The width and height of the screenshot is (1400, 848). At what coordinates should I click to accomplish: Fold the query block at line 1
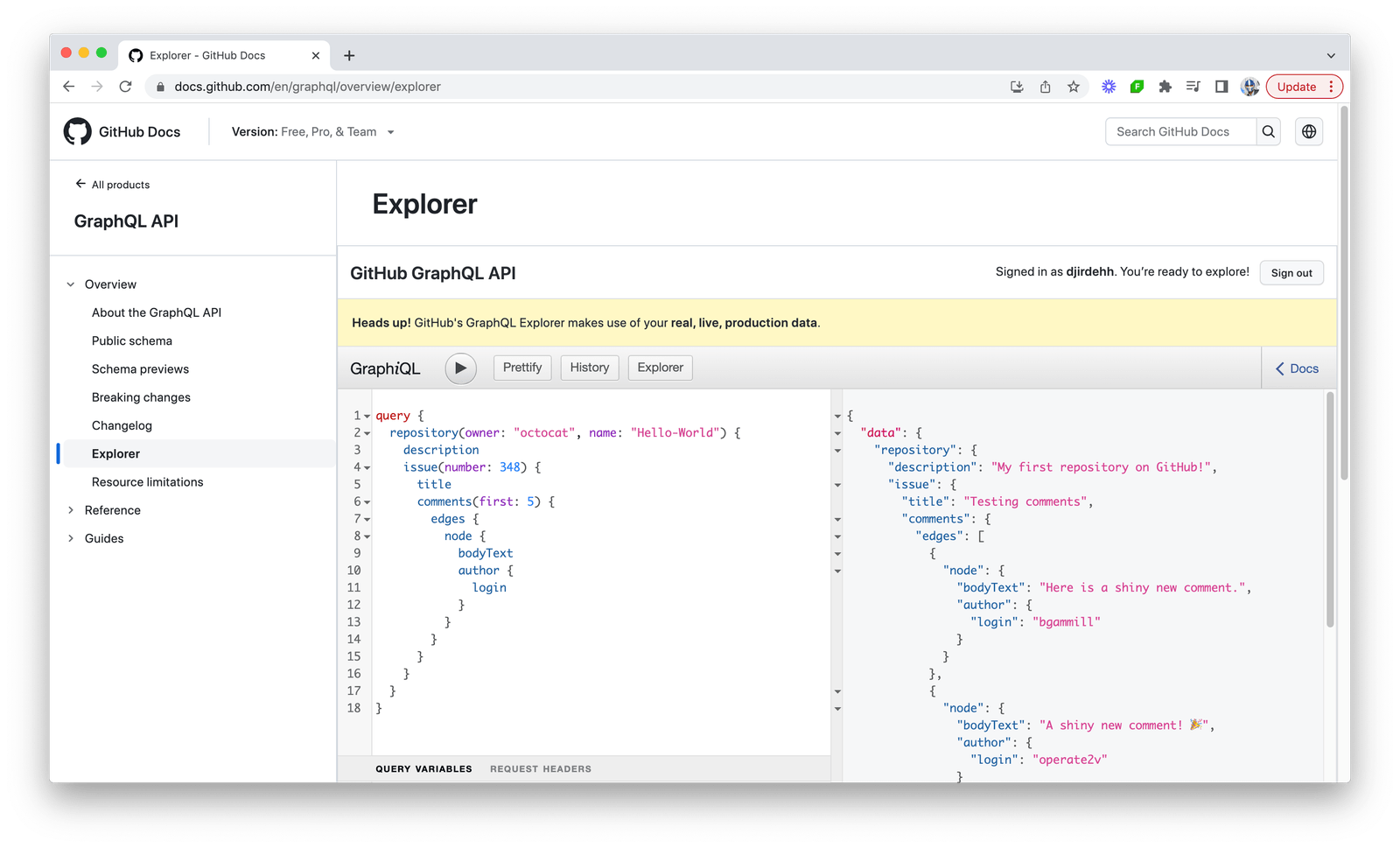point(367,417)
